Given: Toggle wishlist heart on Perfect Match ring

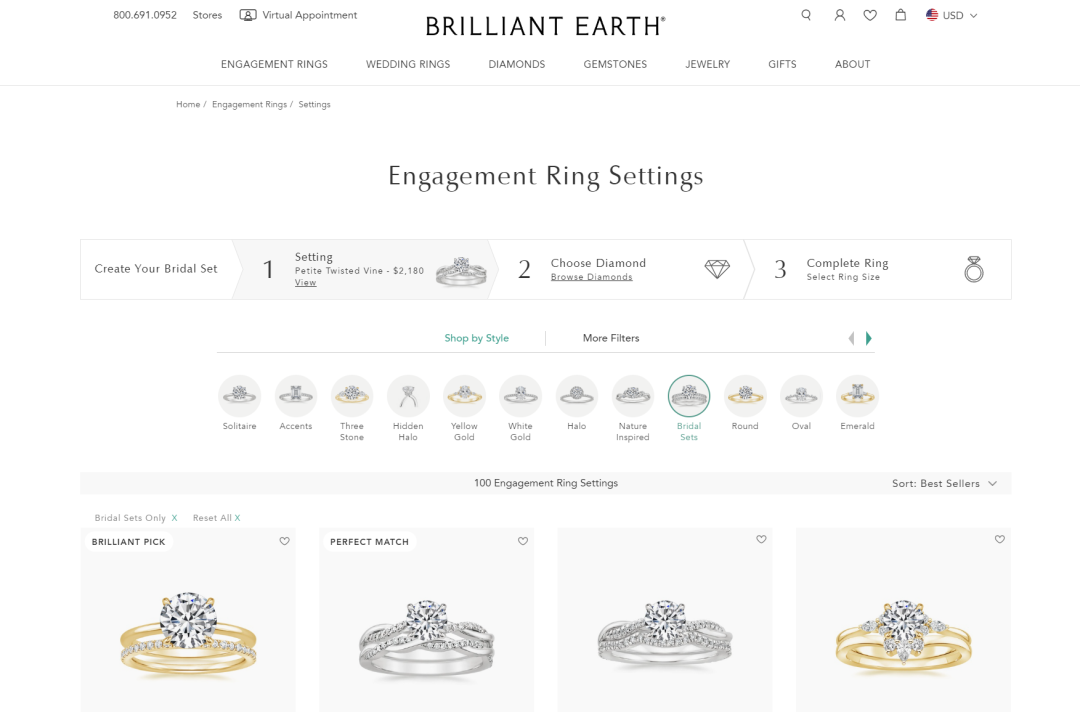Looking at the screenshot, I should tap(523, 541).
